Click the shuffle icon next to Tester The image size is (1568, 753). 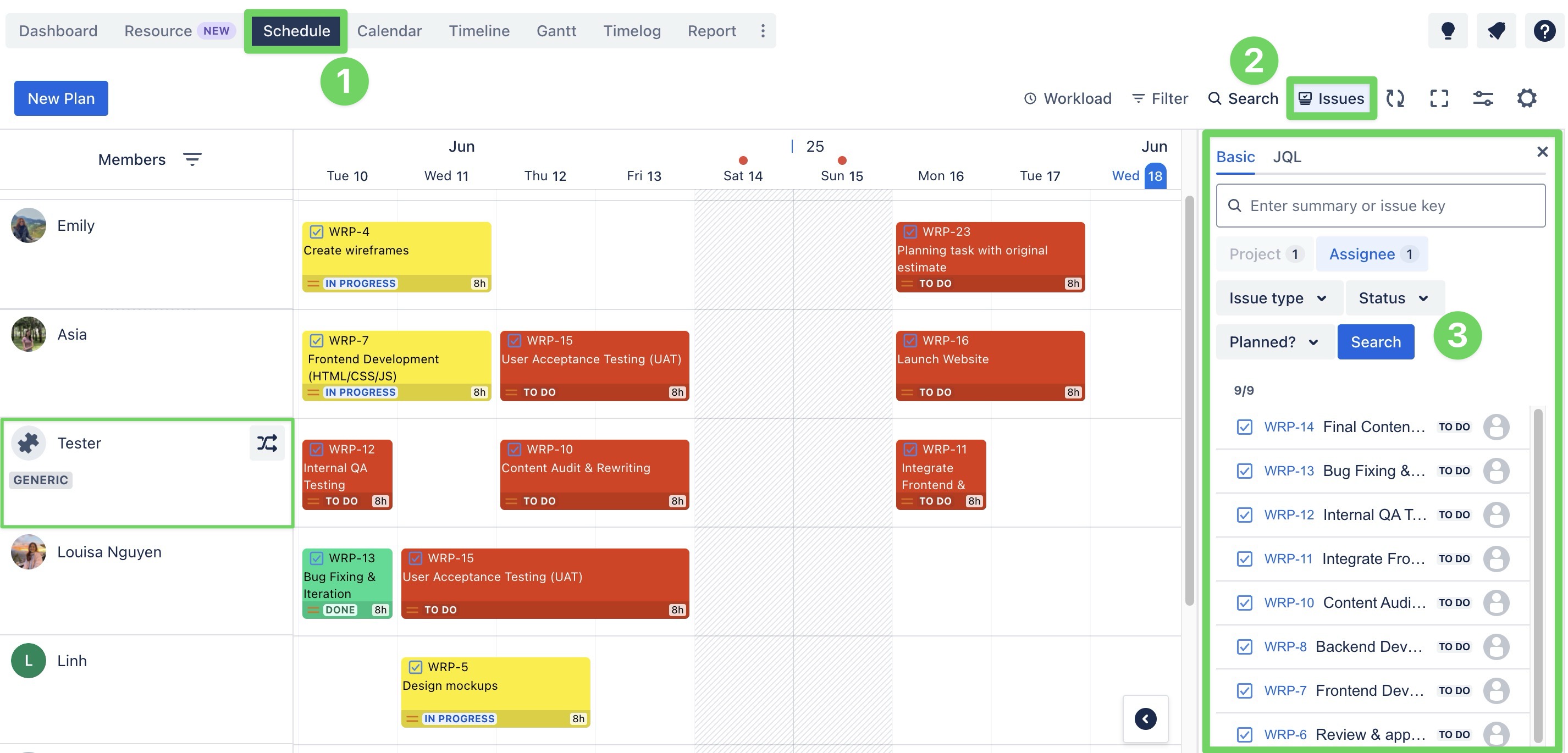coord(267,443)
